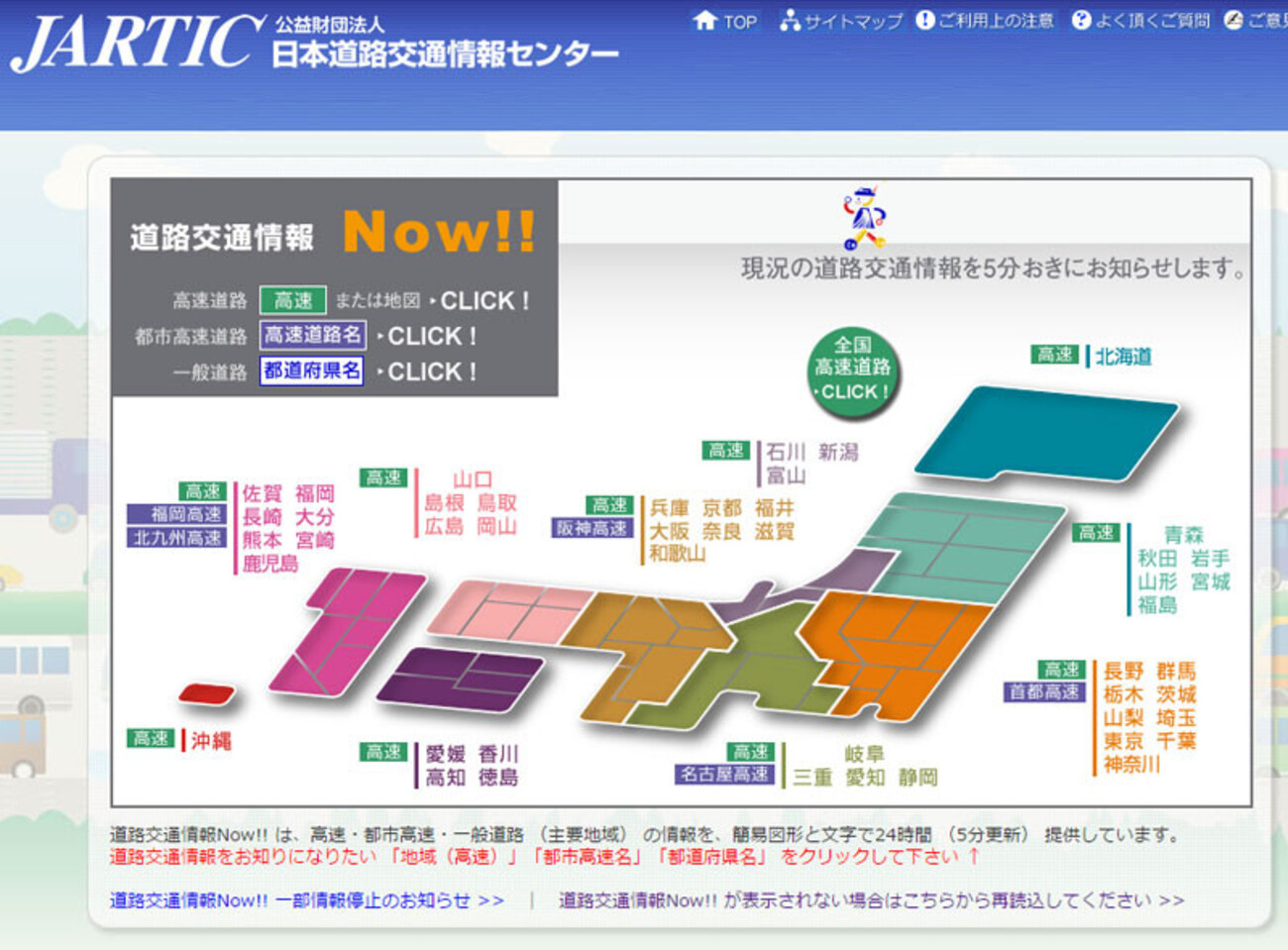
Task: Click the red Okinawa shape on map
Action: [x=207, y=693]
